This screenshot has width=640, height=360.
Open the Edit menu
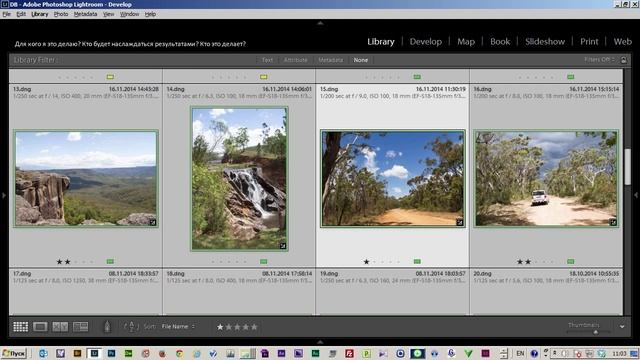coord(21,14)
